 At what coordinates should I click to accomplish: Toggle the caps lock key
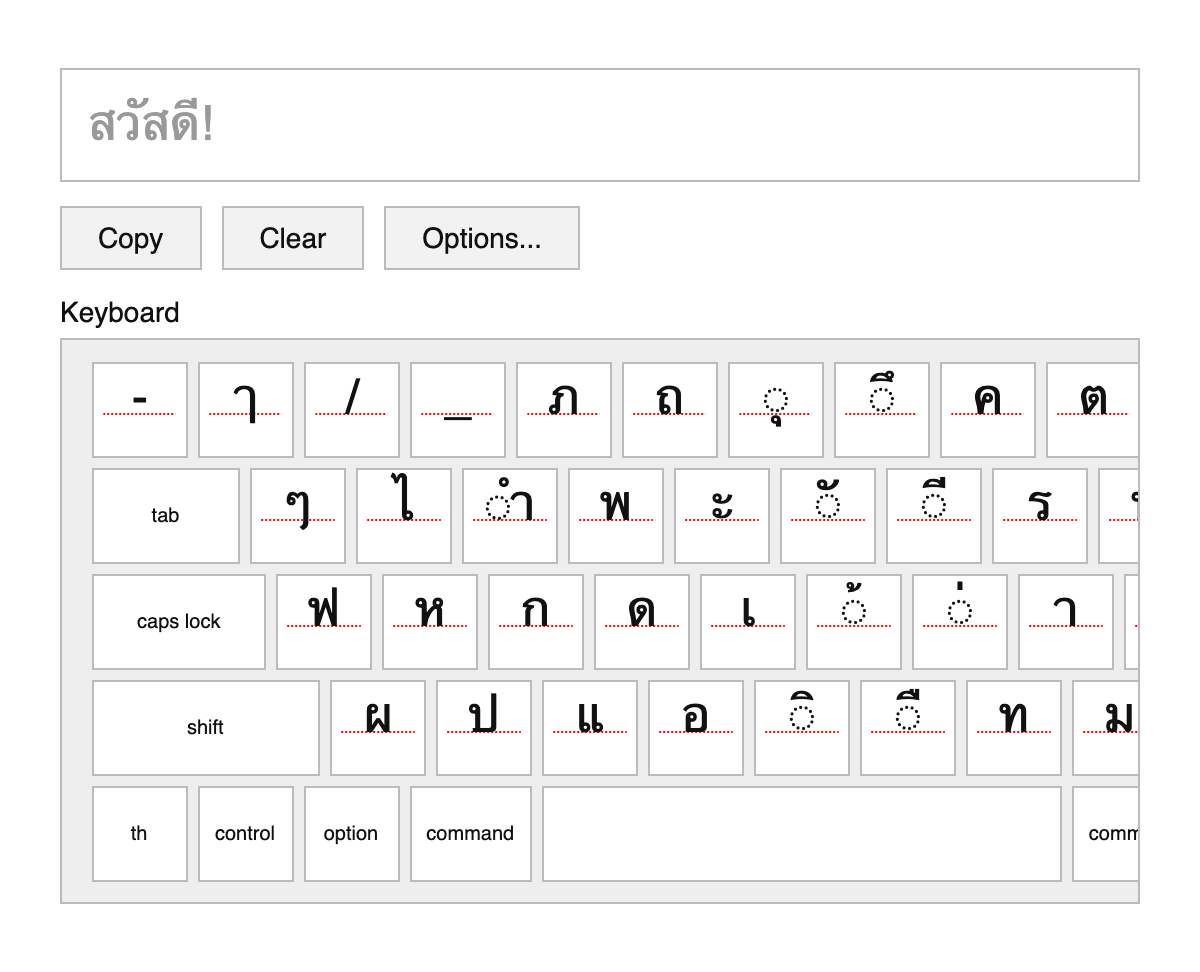[x=178, y=621]
